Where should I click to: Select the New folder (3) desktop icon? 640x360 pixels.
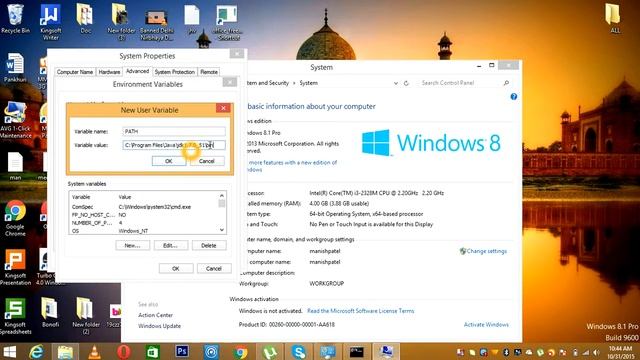coord(121,21)
